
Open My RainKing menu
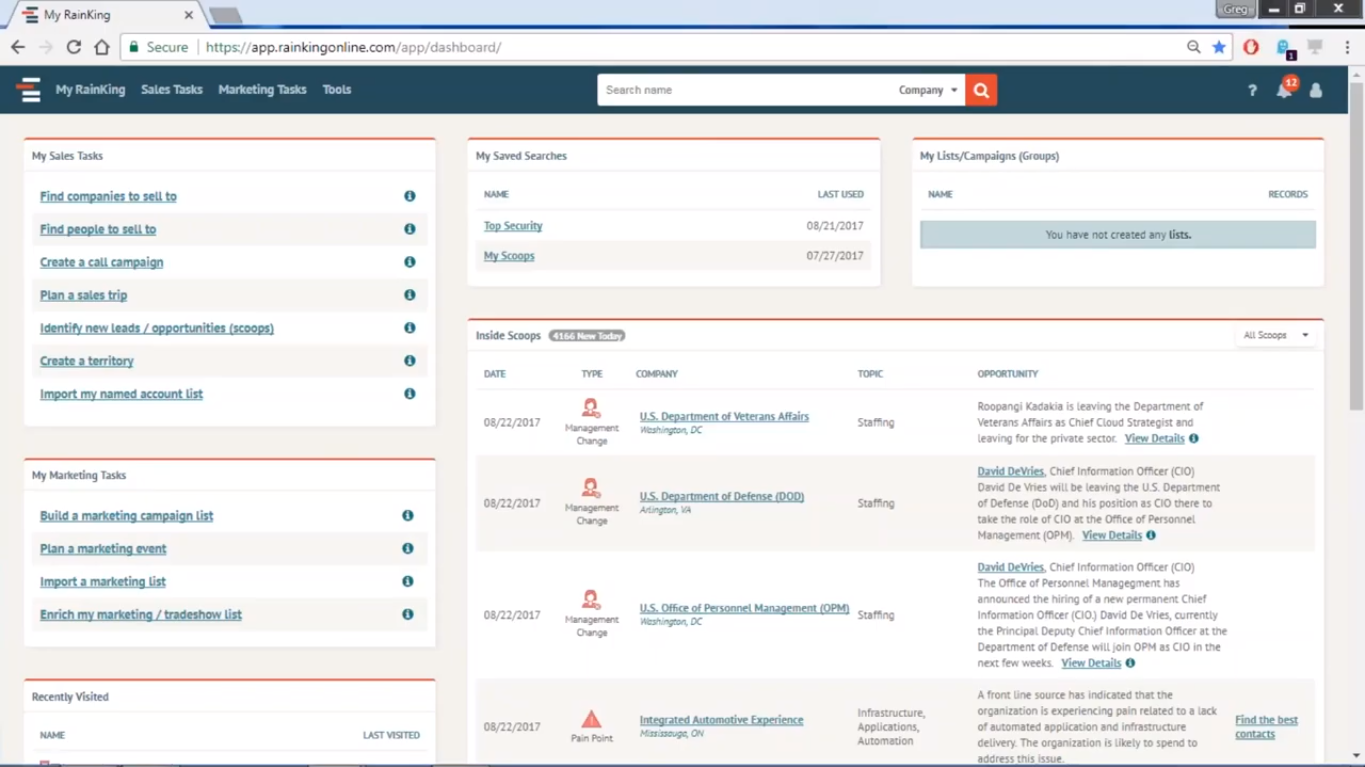90,90
